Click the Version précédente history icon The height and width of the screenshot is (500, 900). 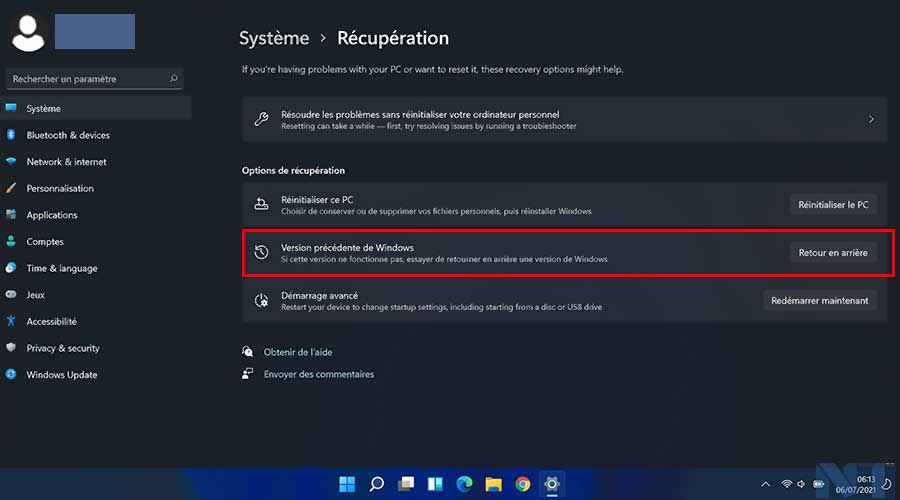261,252
